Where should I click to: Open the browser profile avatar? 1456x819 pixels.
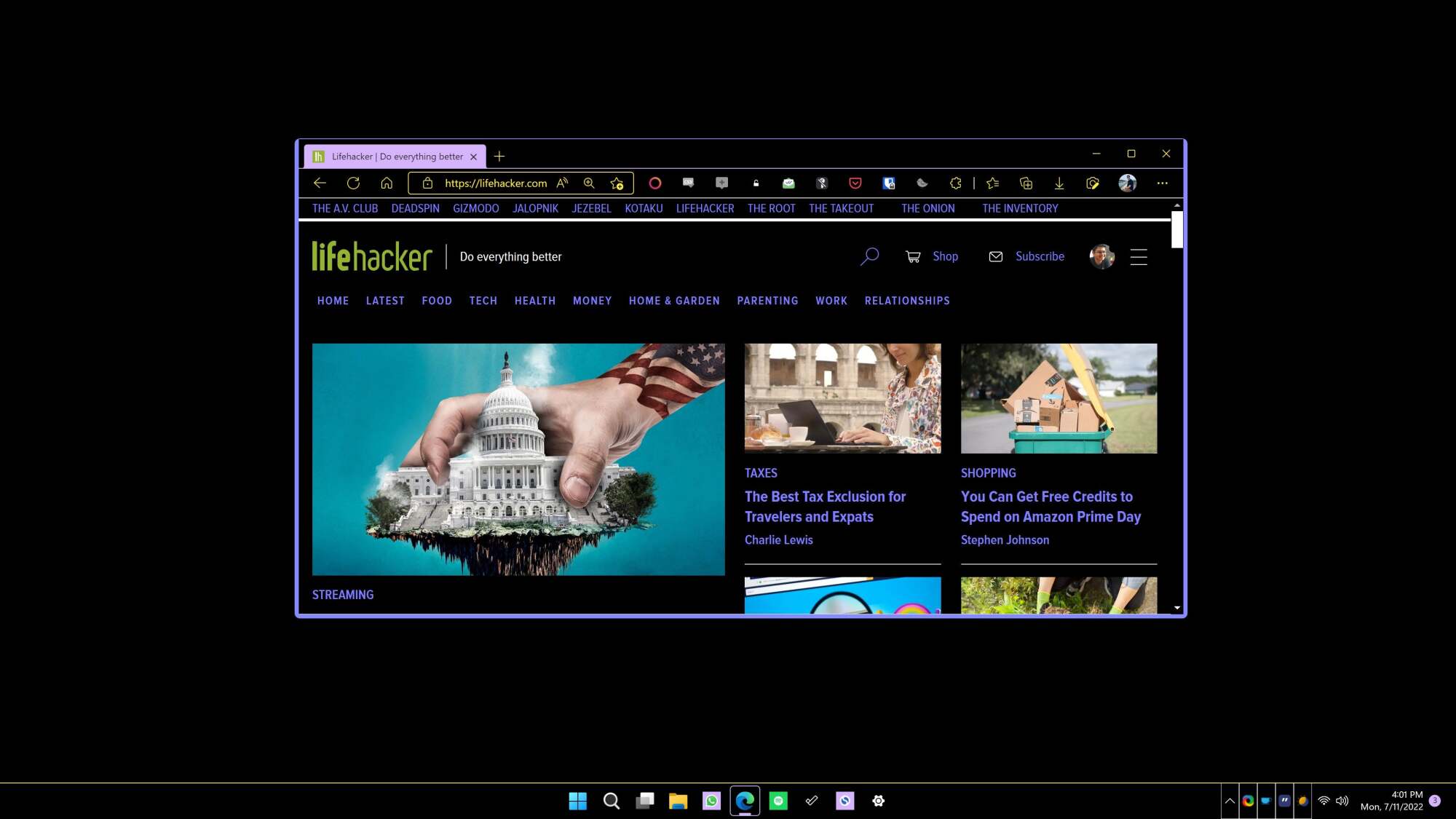pyautogui.click(x=1127, y=183)
